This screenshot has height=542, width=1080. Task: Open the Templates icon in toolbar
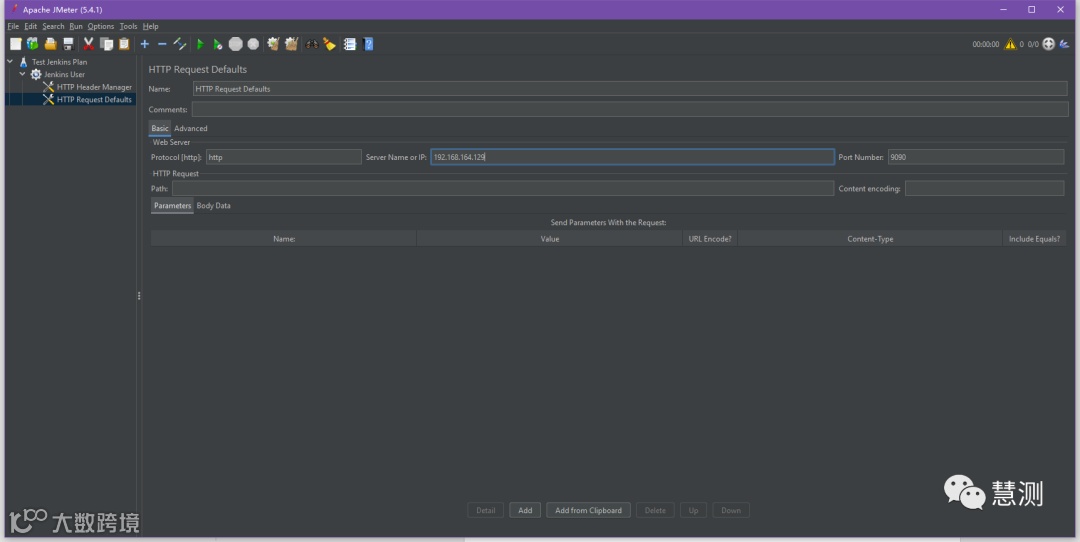32,44
